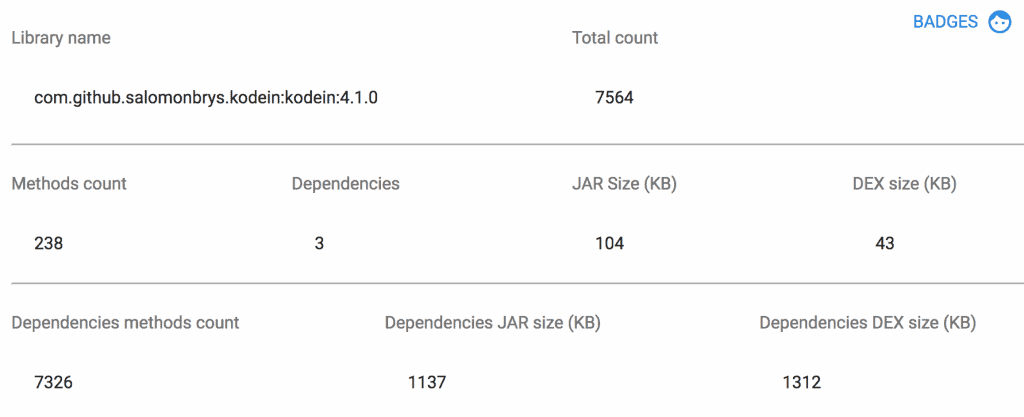Viewport: 1024px width, 417px height.
Task: Click the Dependencies DEX size (KB) label
Action: pyautogui.click(x=867, y=322)
